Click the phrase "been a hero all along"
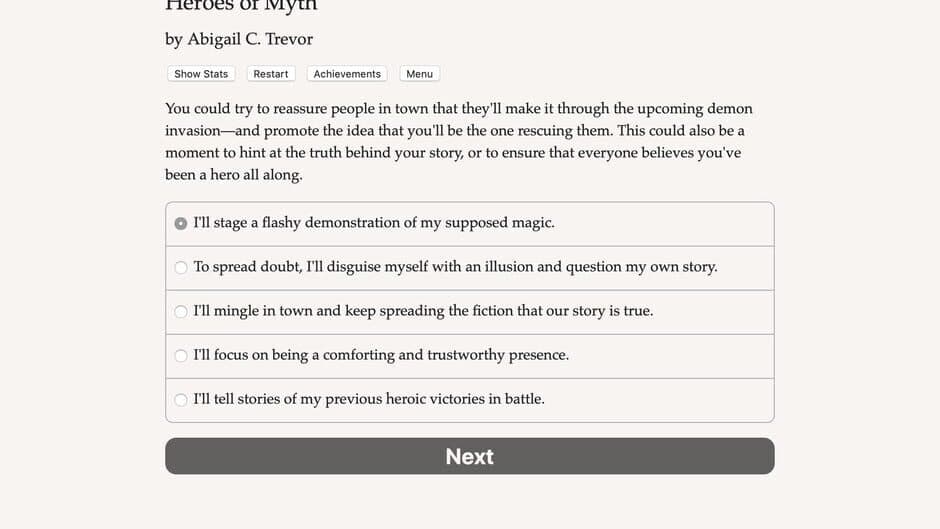This screenshot has width=940, height=529. (232, 175)
